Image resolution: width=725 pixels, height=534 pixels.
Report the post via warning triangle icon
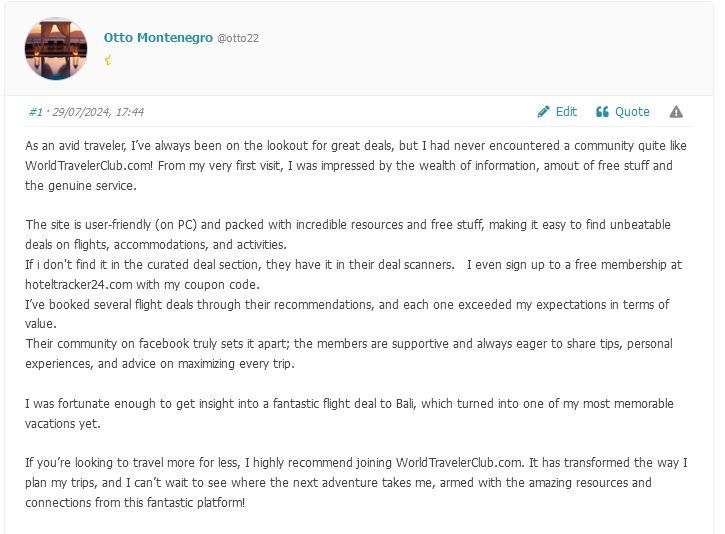[x=676, y=112]
